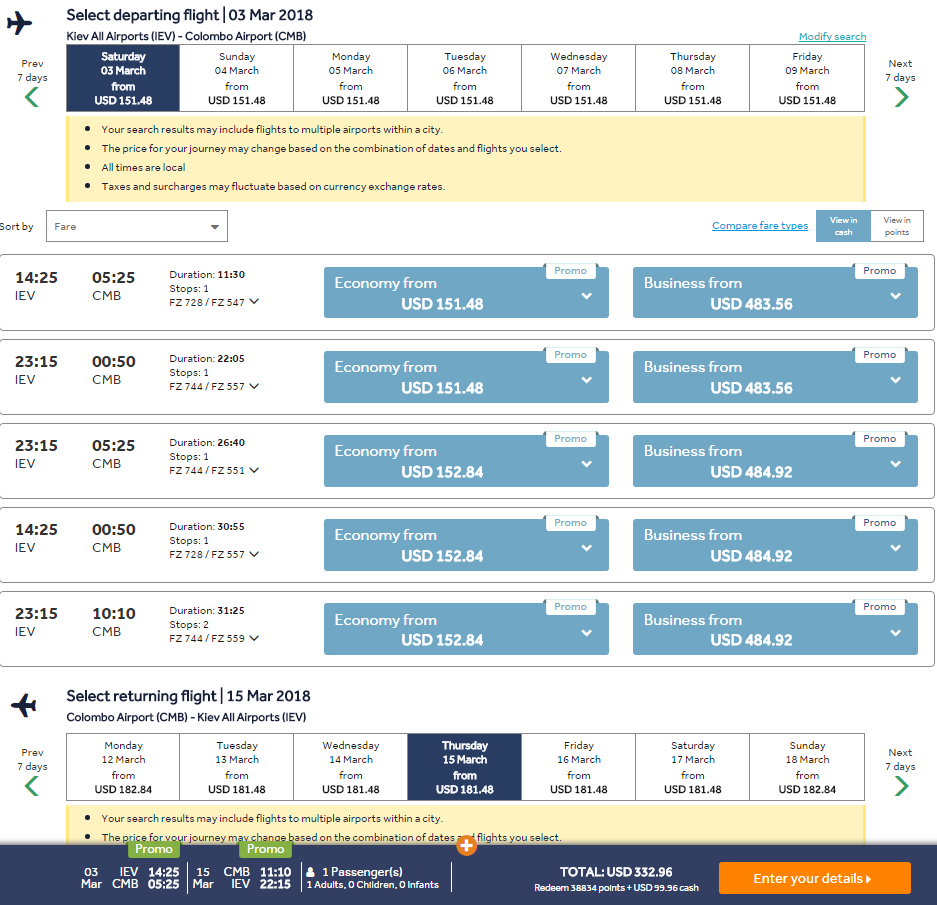Select Wednesday 07 March departure date tab
Viewport: 937px width, 905px height.
click(578, 78)
